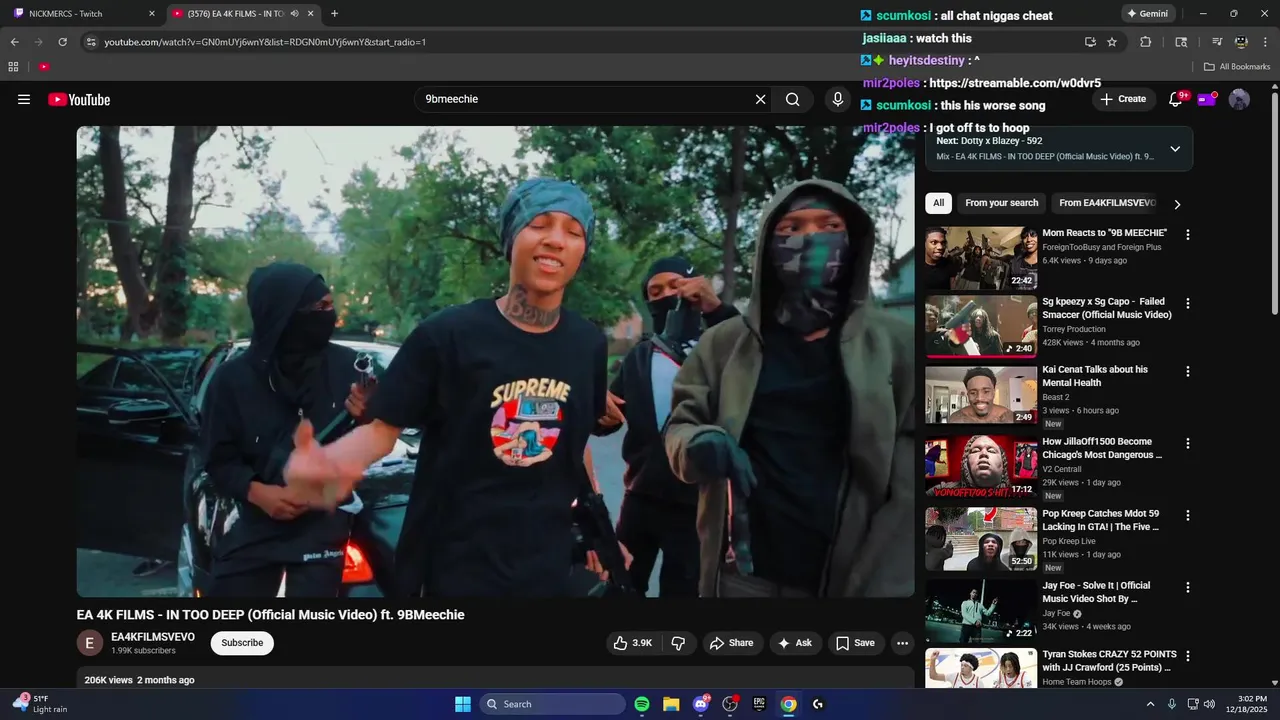Open the YouTube account avatar menu
Screen dimensions: 1280x720
point(1239,99)
